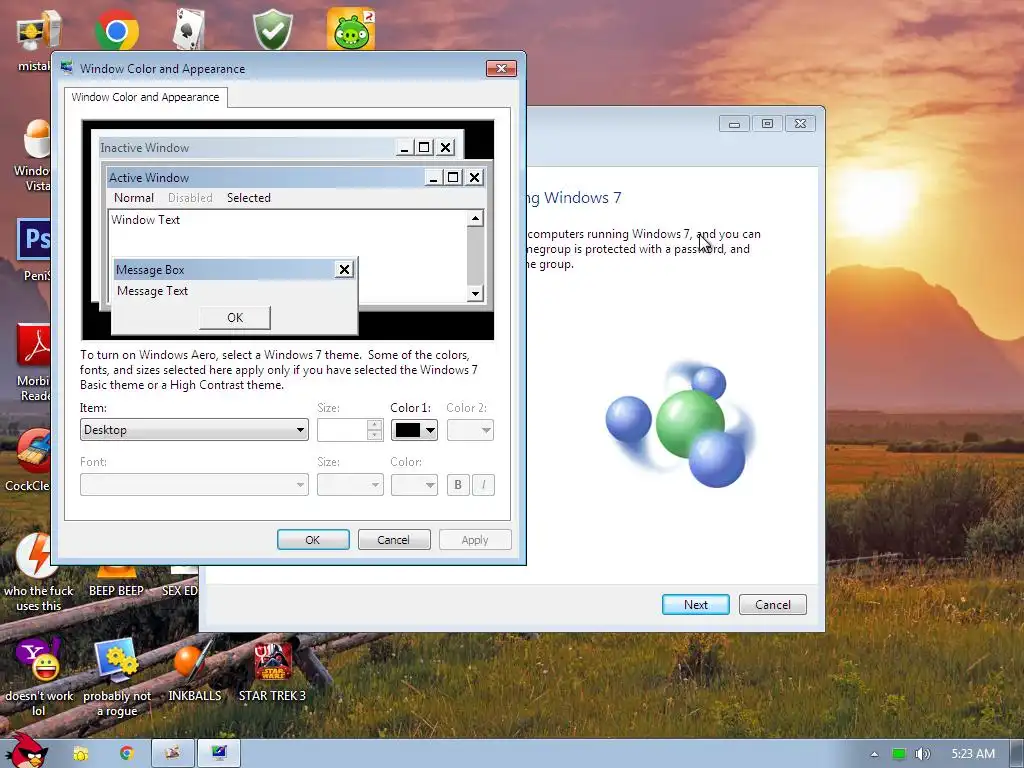Open the disabled Font dropdown

click(x=194, y=485)
